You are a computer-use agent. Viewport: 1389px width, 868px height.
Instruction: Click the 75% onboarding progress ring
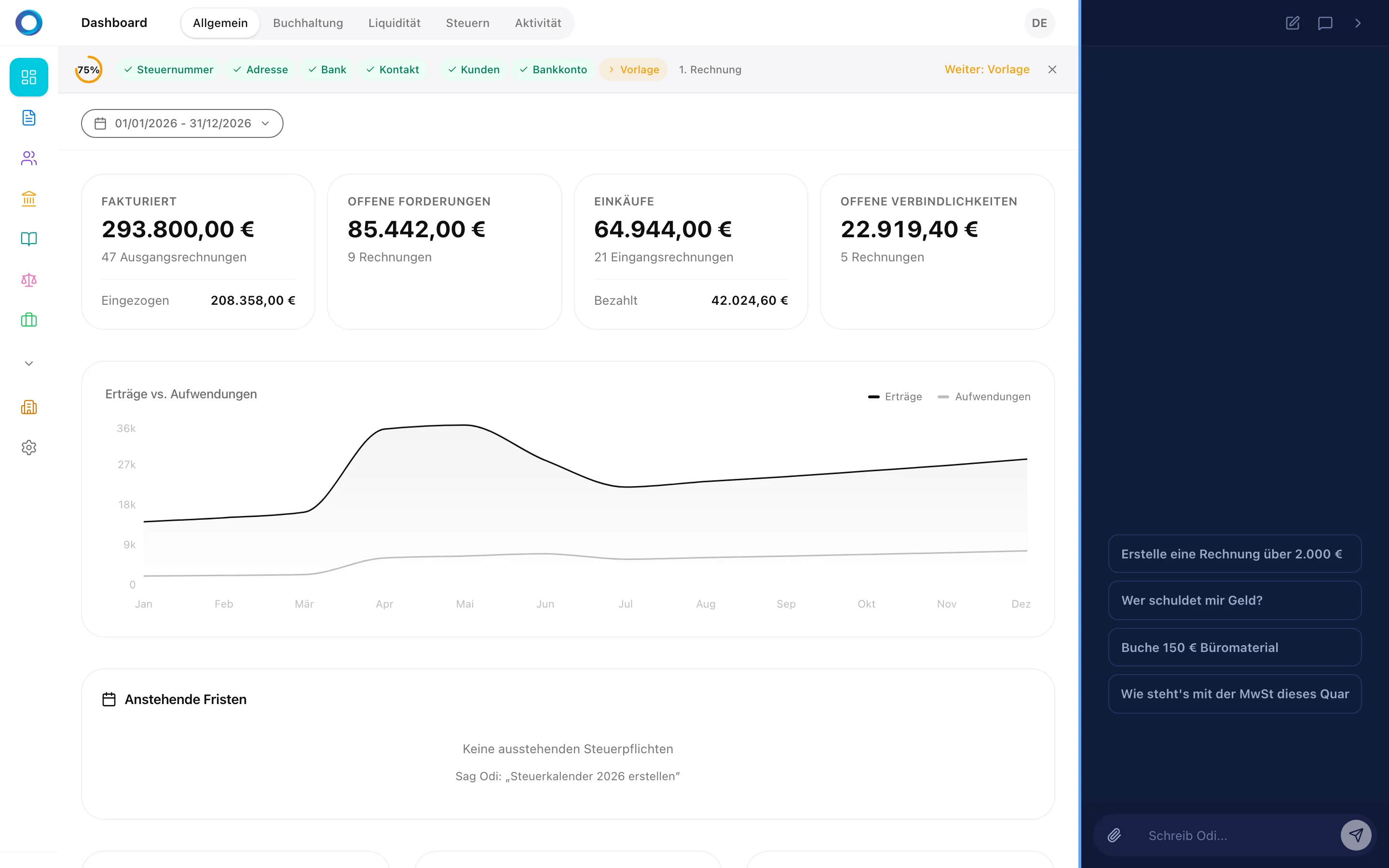(88, 69)
